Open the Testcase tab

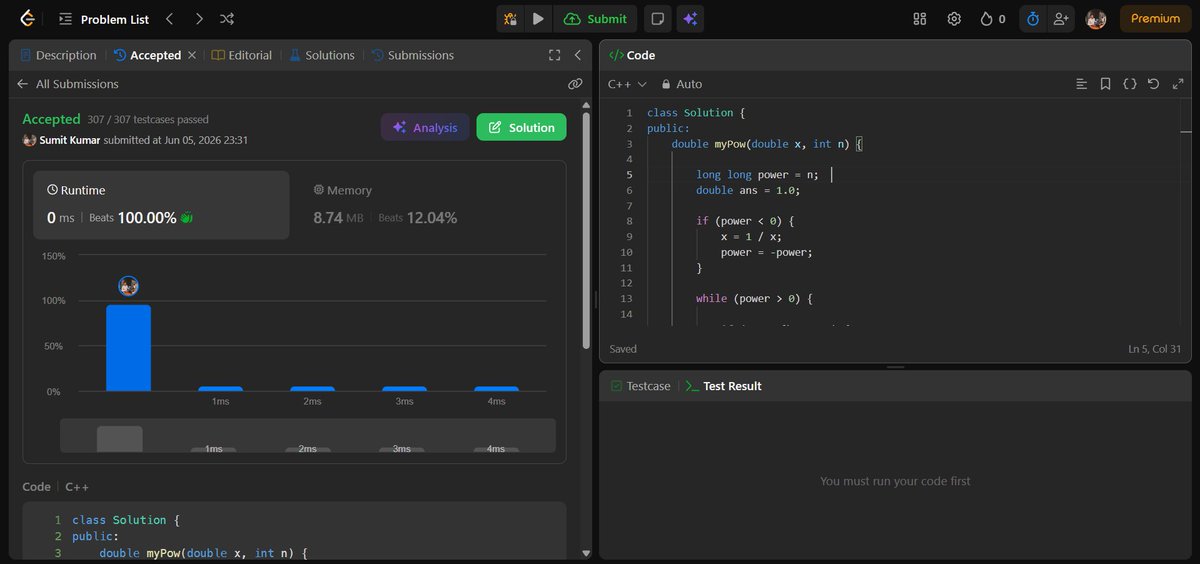(x=641, y=386)
